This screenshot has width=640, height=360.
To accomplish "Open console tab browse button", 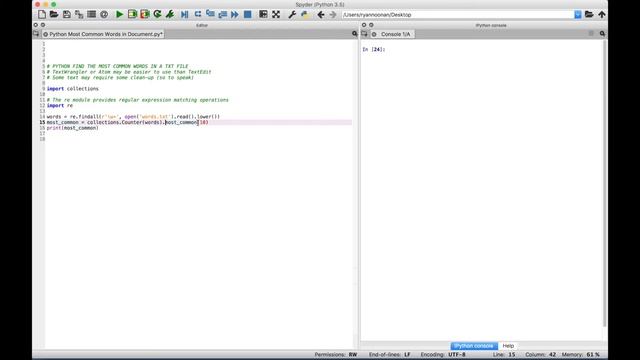I will 364,34.
